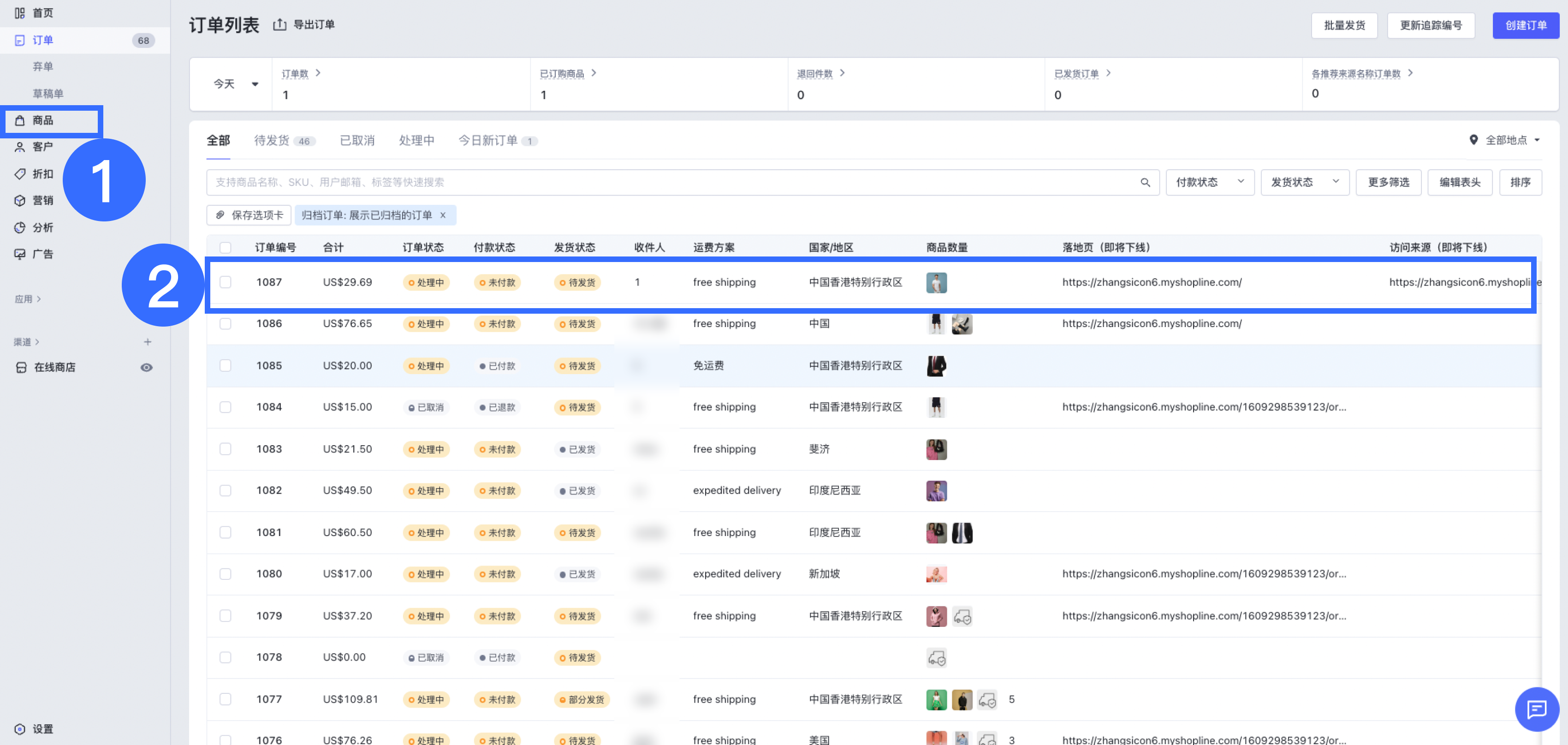The width and height of the screenshot is (1568, 745).
Task: Click the add channel plus icon
Action: (147, 342)
